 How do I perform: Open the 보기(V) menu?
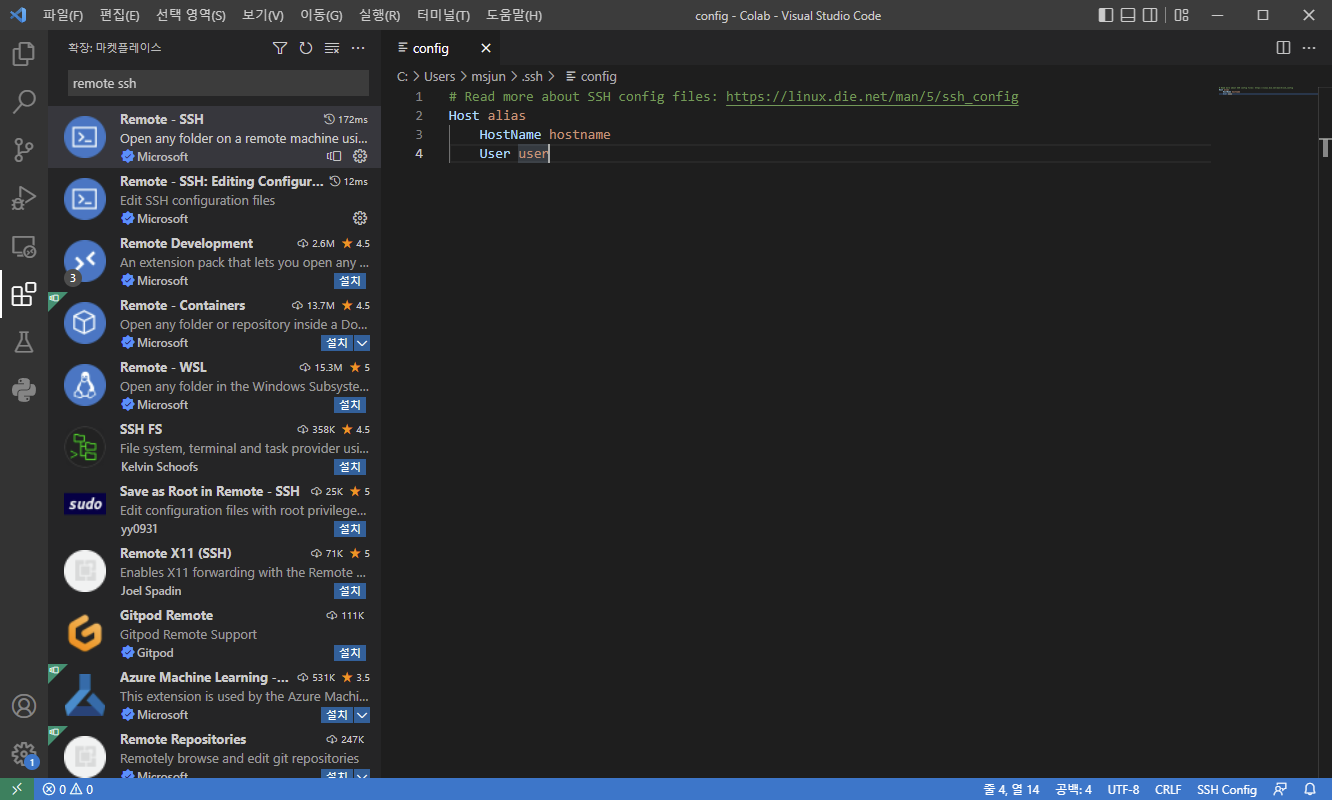click(x=263, y=15)
